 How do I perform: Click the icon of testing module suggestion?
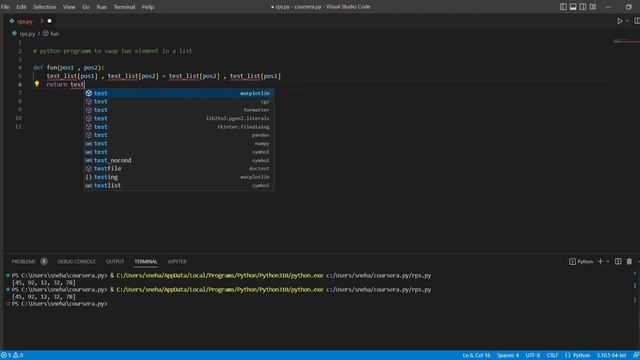(89, 177)
